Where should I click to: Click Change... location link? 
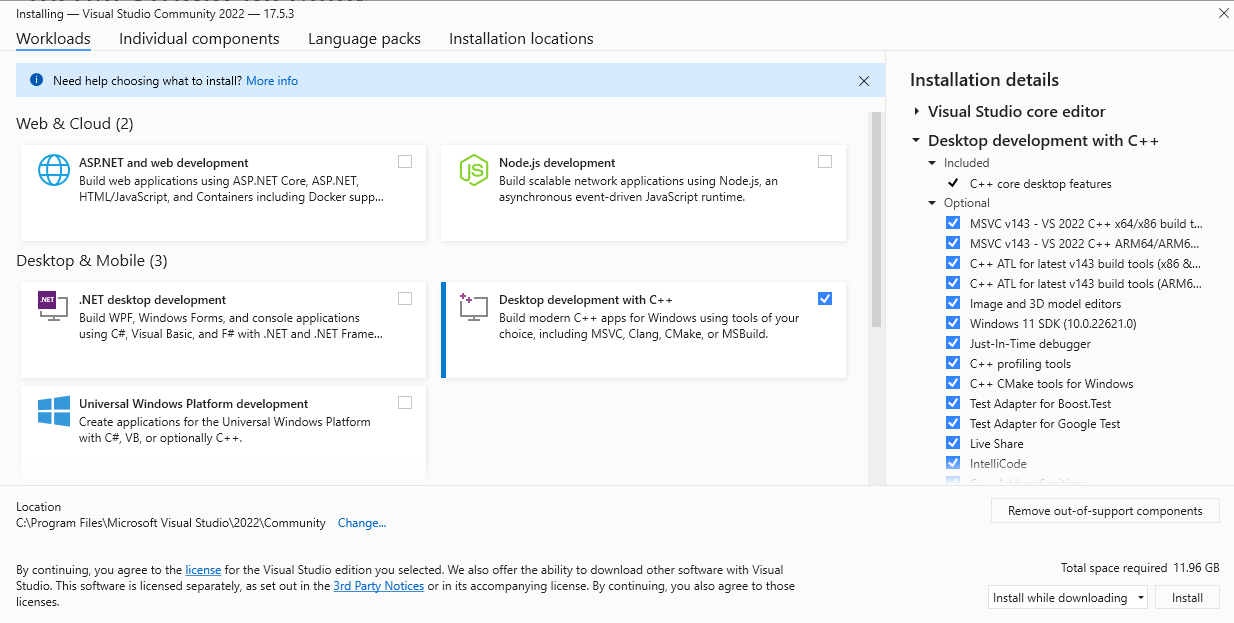pos(362,523)
